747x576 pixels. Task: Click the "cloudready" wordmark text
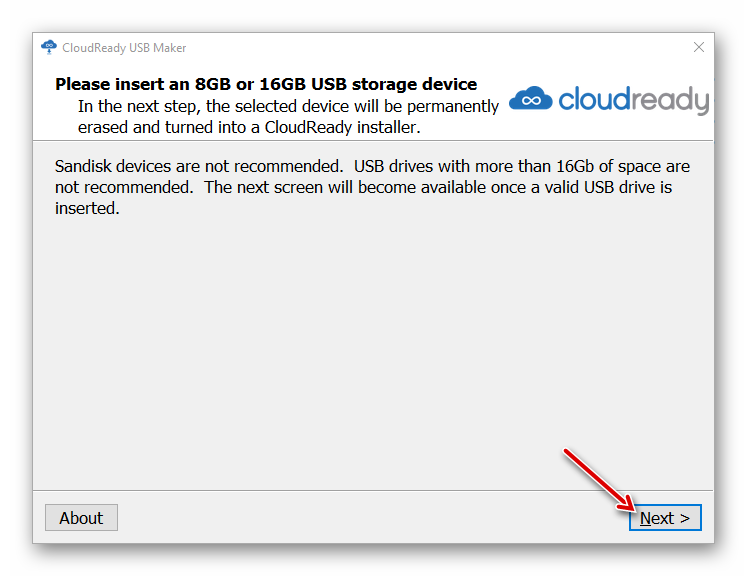tap(633, 99)
